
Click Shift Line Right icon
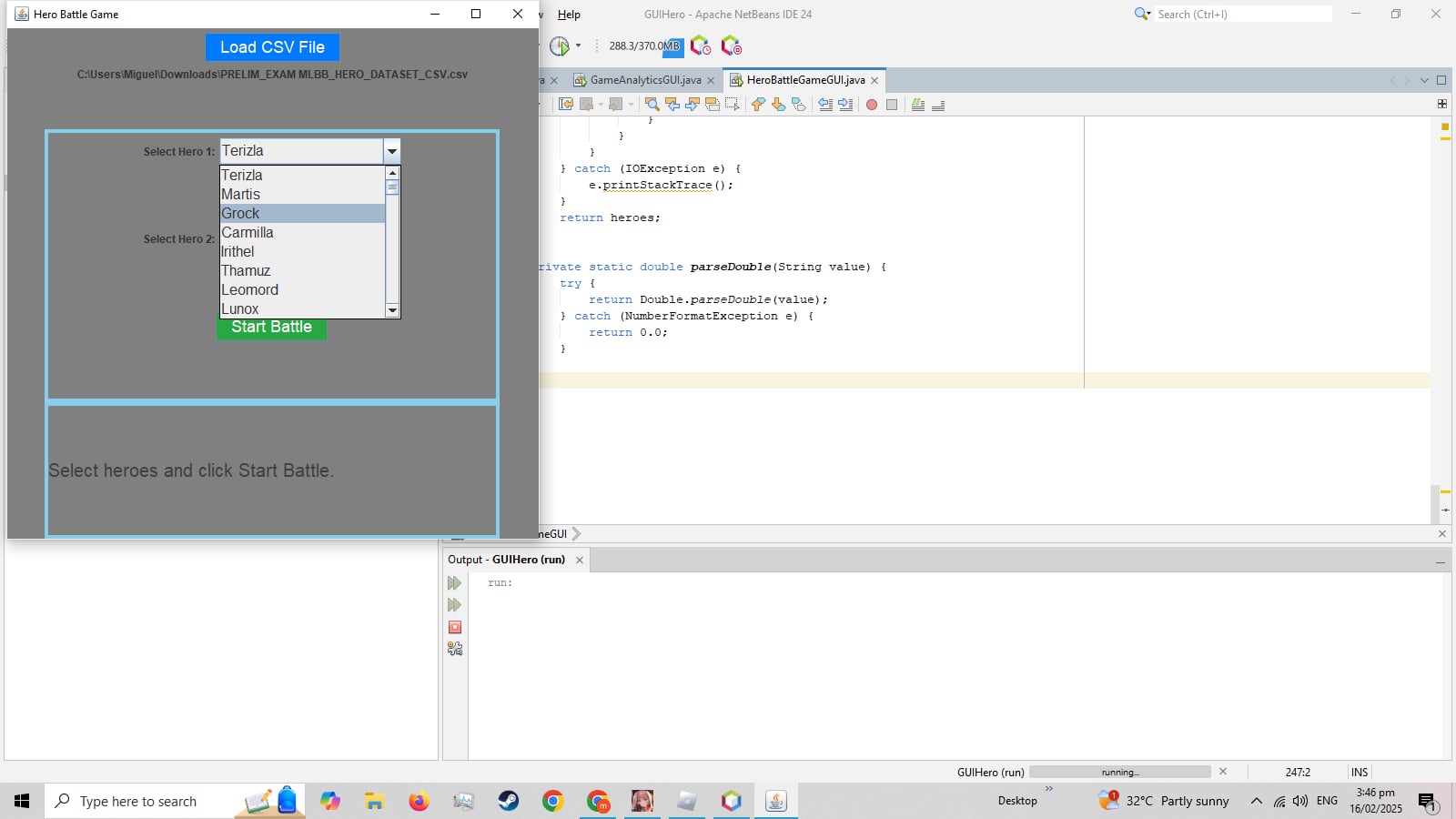tap(845, 105)
